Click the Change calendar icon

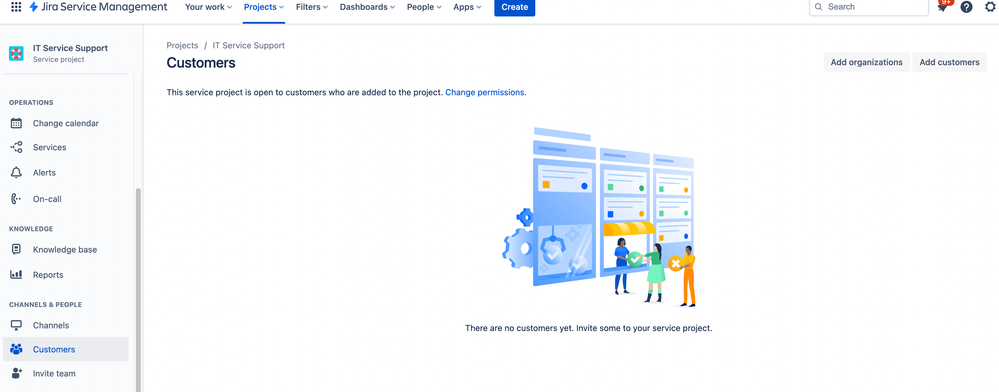pos(17,124)
